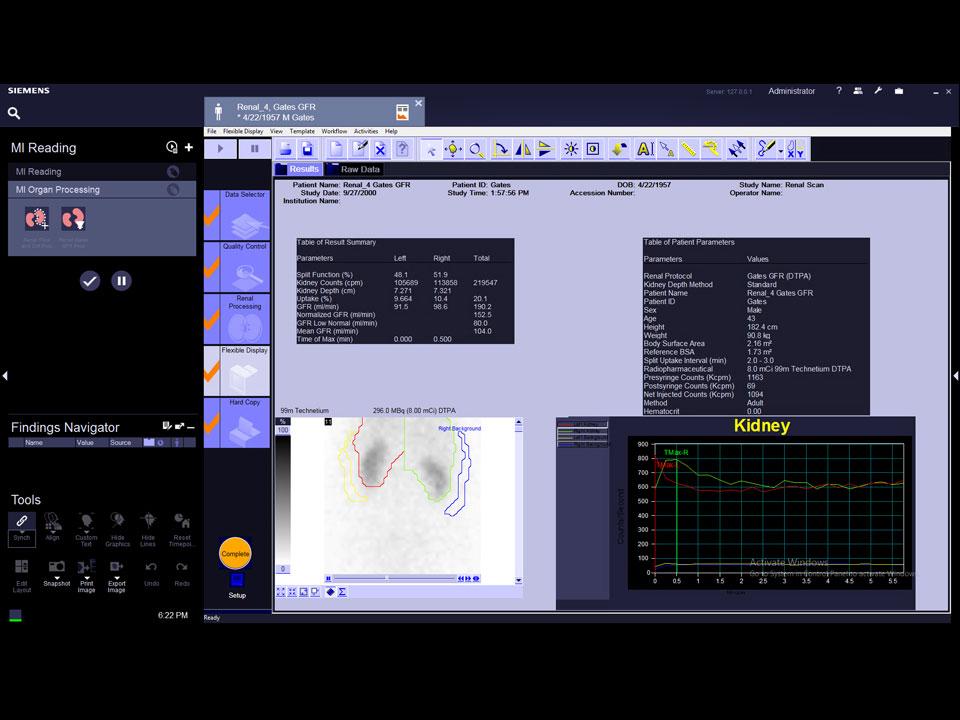Click the open folder toolbar icon
The image size is (960, 720).
pos(285,149)
